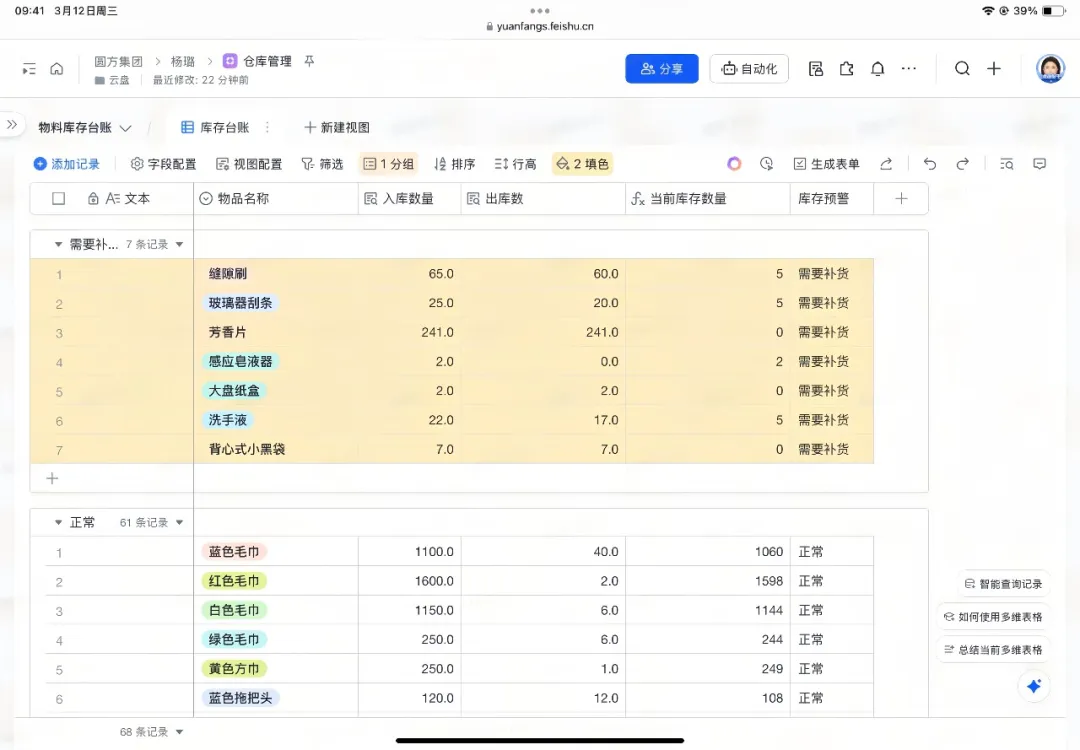Image resolution: width=1080 pixels, height=750 pixels.
Task: Click the add column plus icon
Action: click(x=901, y=199)
